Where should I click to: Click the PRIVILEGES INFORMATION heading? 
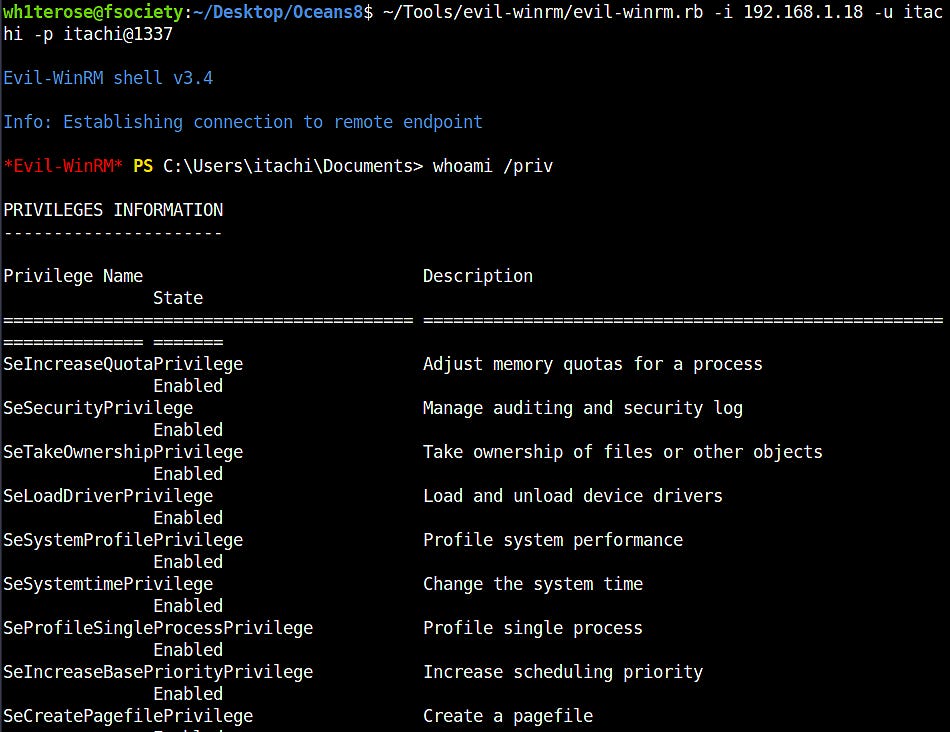[113, 210]
